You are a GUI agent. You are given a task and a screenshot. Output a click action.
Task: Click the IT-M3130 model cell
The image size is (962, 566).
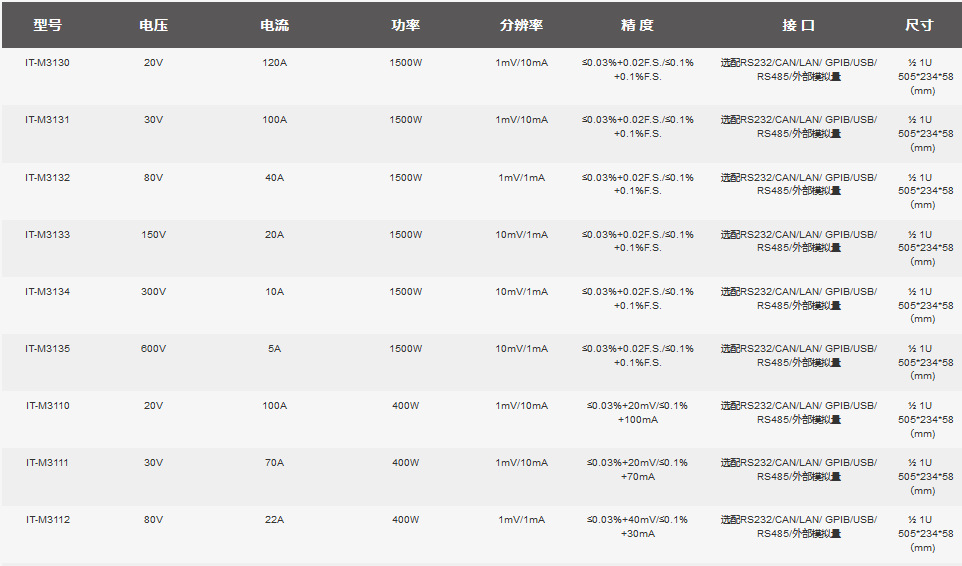click(x=47, y=63)
